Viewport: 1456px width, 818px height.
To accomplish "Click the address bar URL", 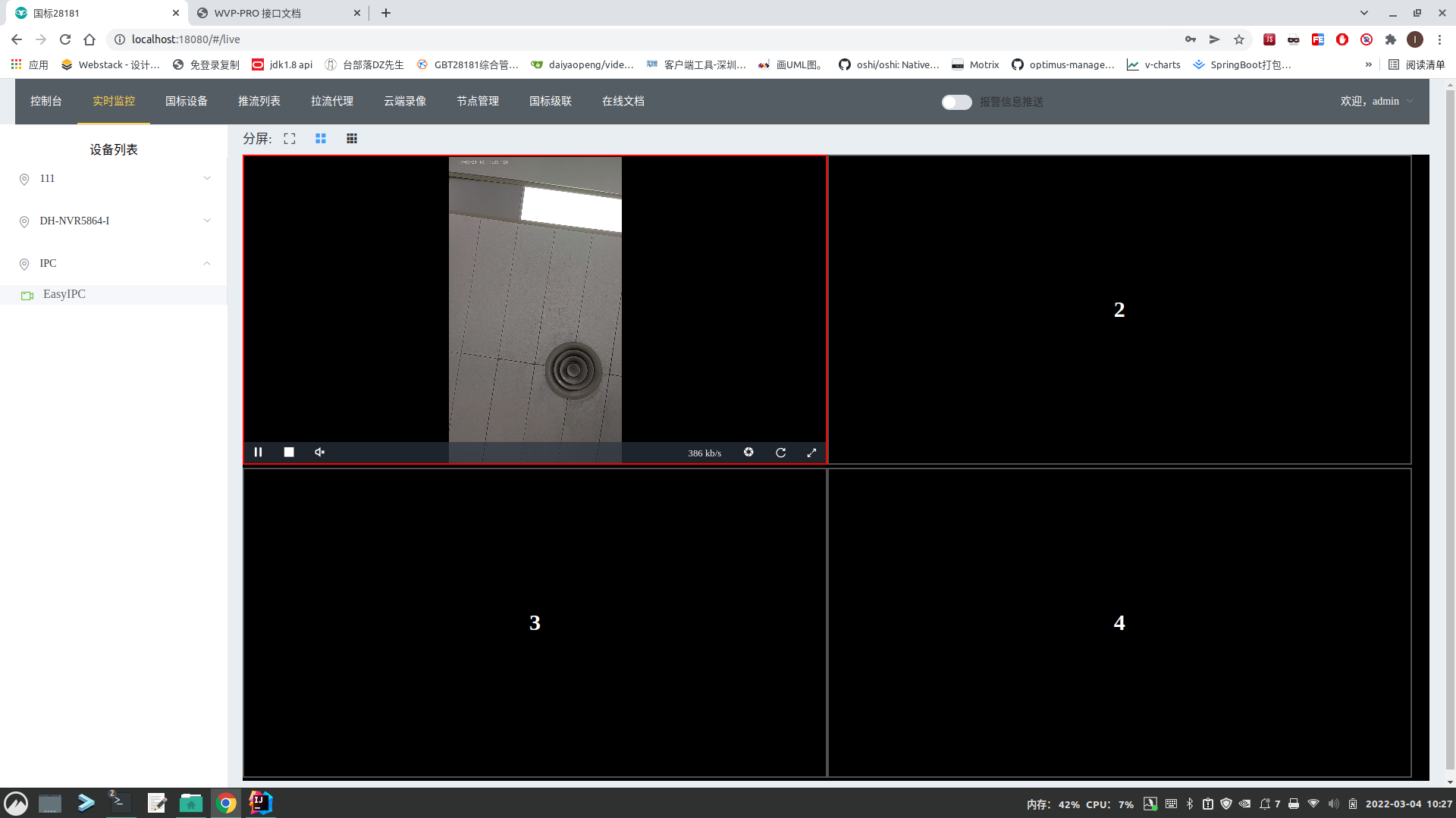I will tap(186, 39).
